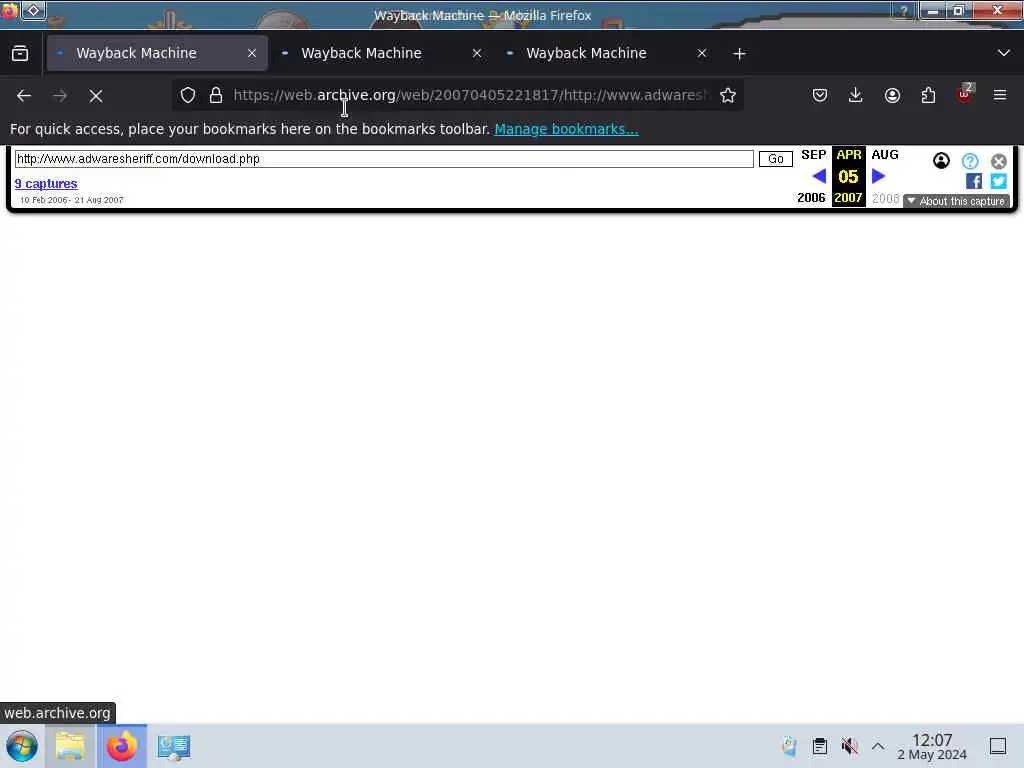Open the 9 captures link

46,184
